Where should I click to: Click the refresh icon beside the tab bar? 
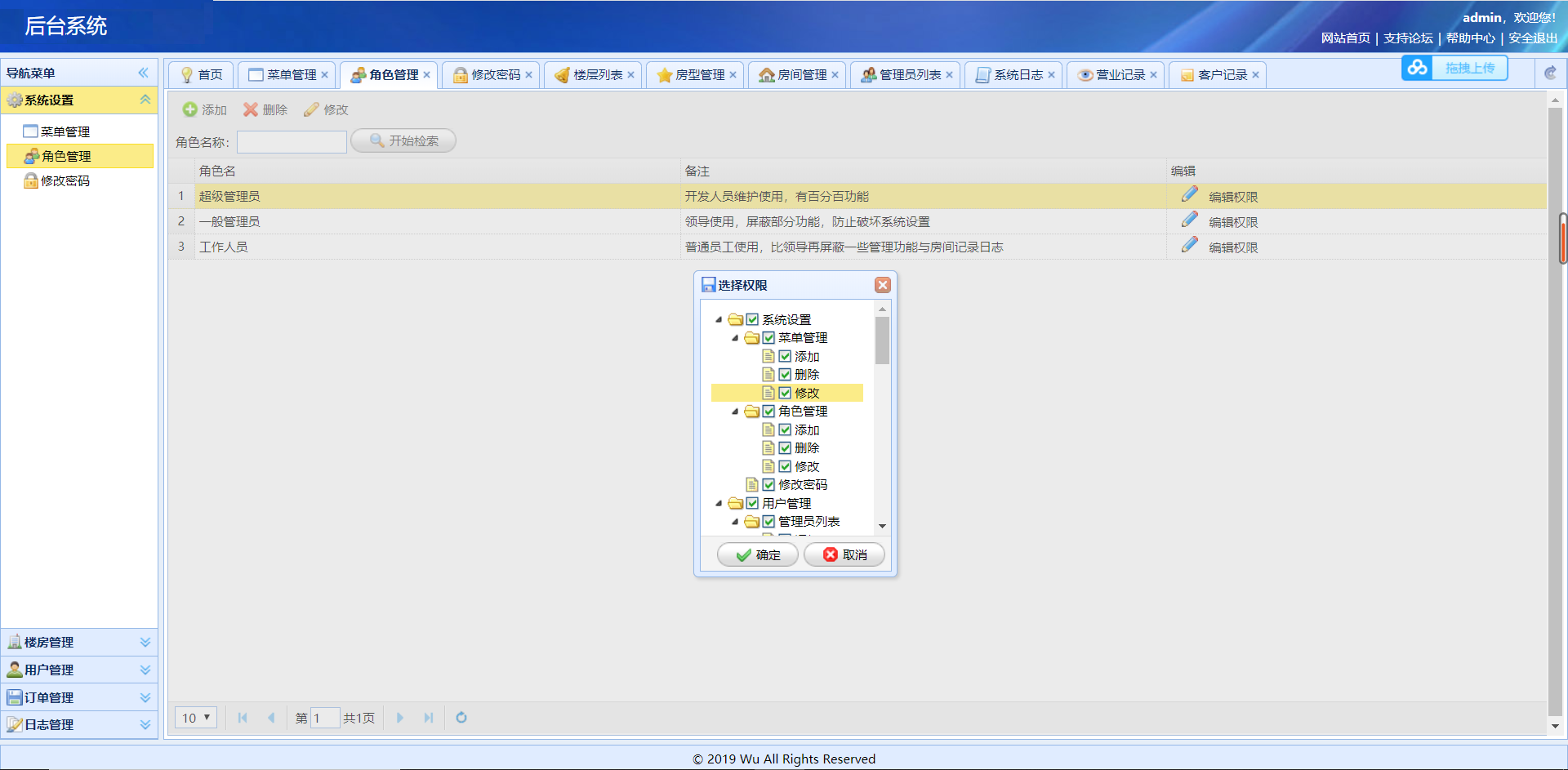1550,73
